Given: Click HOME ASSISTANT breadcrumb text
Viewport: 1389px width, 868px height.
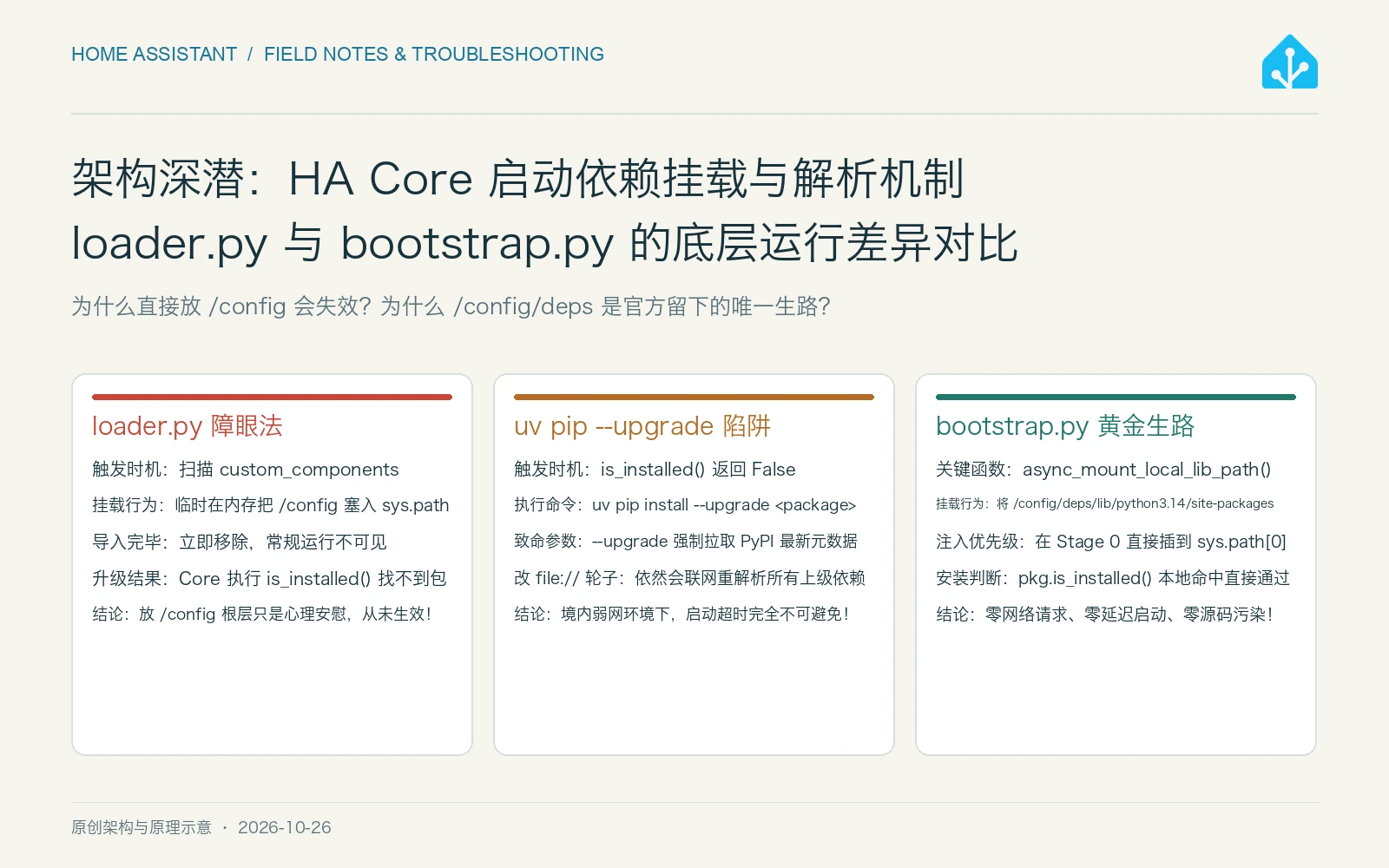Looking at the screenshot, I should click(x=154, y=55).
